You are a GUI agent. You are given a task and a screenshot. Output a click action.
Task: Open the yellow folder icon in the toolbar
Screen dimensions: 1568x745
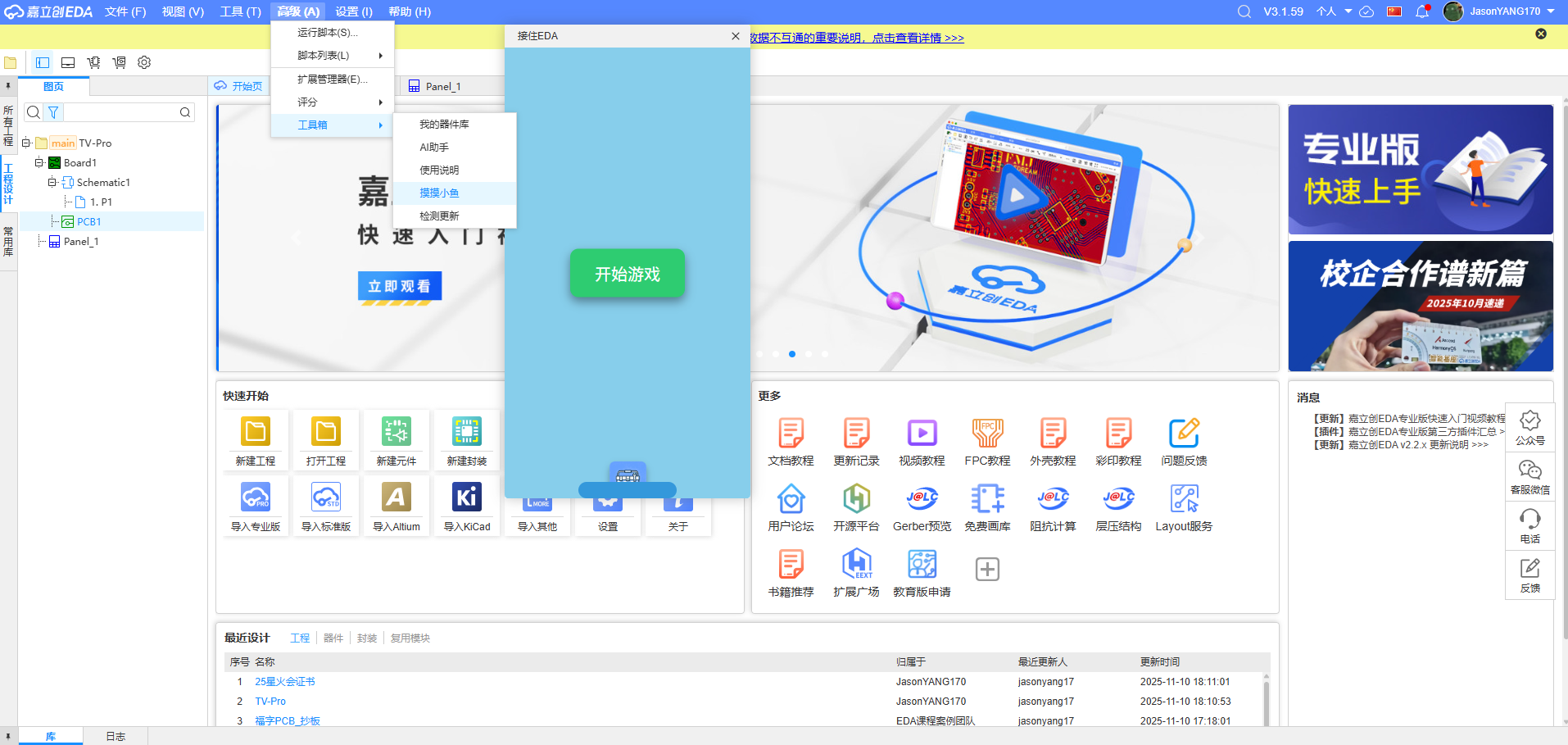(x=11, y=62)
